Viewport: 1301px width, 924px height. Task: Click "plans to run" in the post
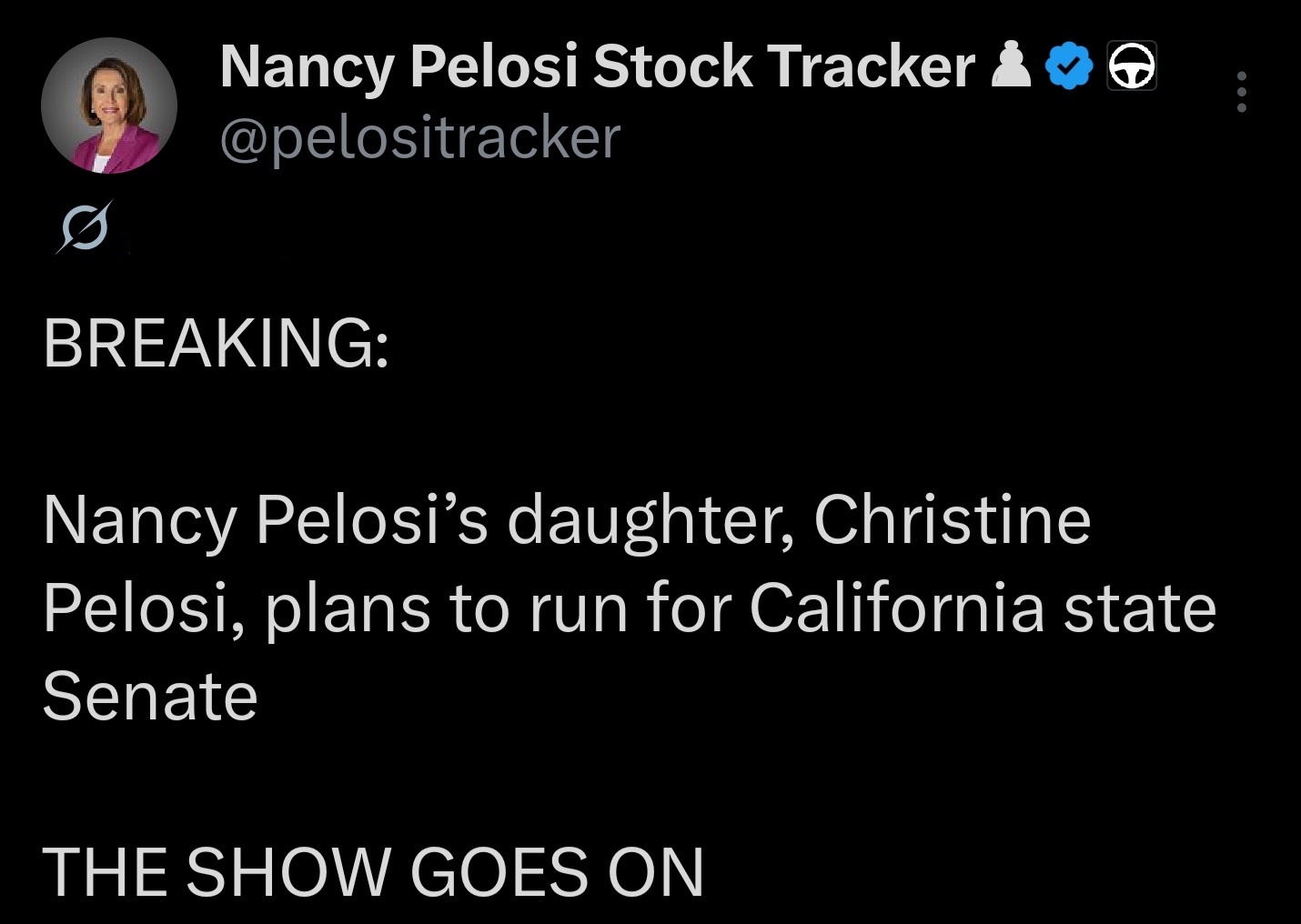[x=448, y=608]
